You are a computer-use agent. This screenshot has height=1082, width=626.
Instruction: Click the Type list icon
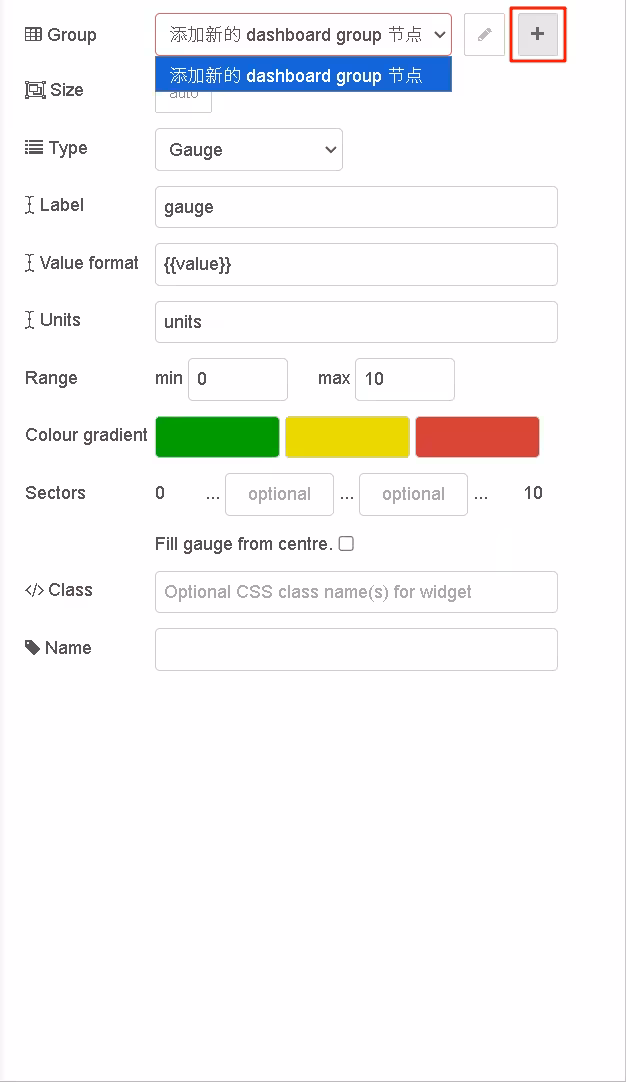tap(34, 147)
